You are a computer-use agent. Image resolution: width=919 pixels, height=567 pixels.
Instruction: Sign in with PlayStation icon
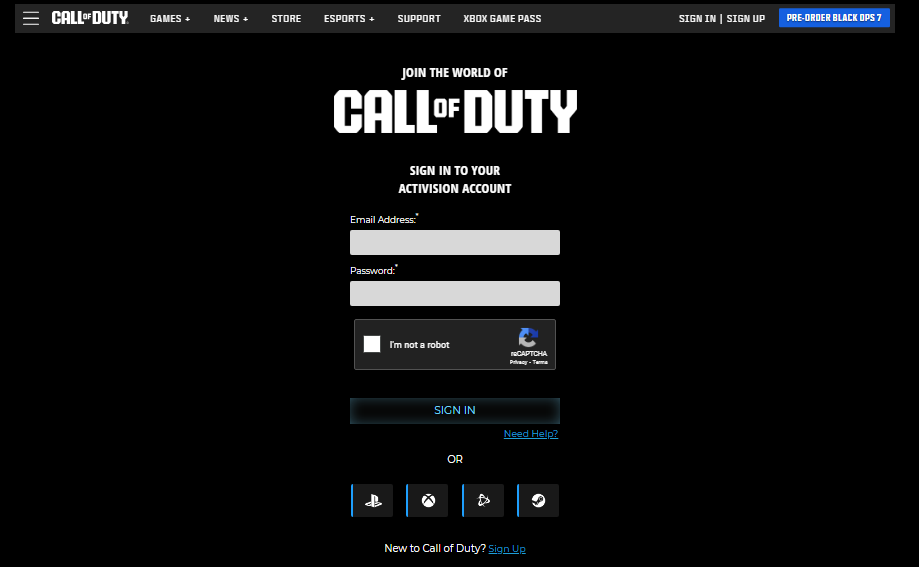pos(372,500)
